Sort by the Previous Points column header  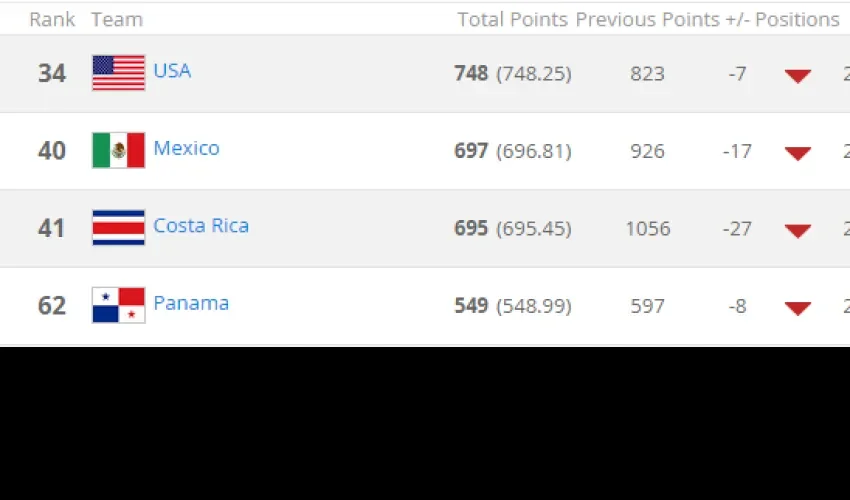click(647, 20)
